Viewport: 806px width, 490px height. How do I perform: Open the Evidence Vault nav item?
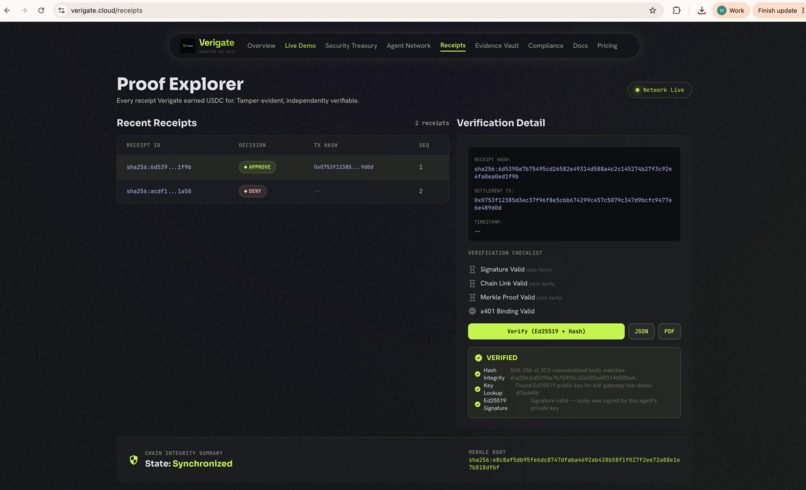(497, 46)
